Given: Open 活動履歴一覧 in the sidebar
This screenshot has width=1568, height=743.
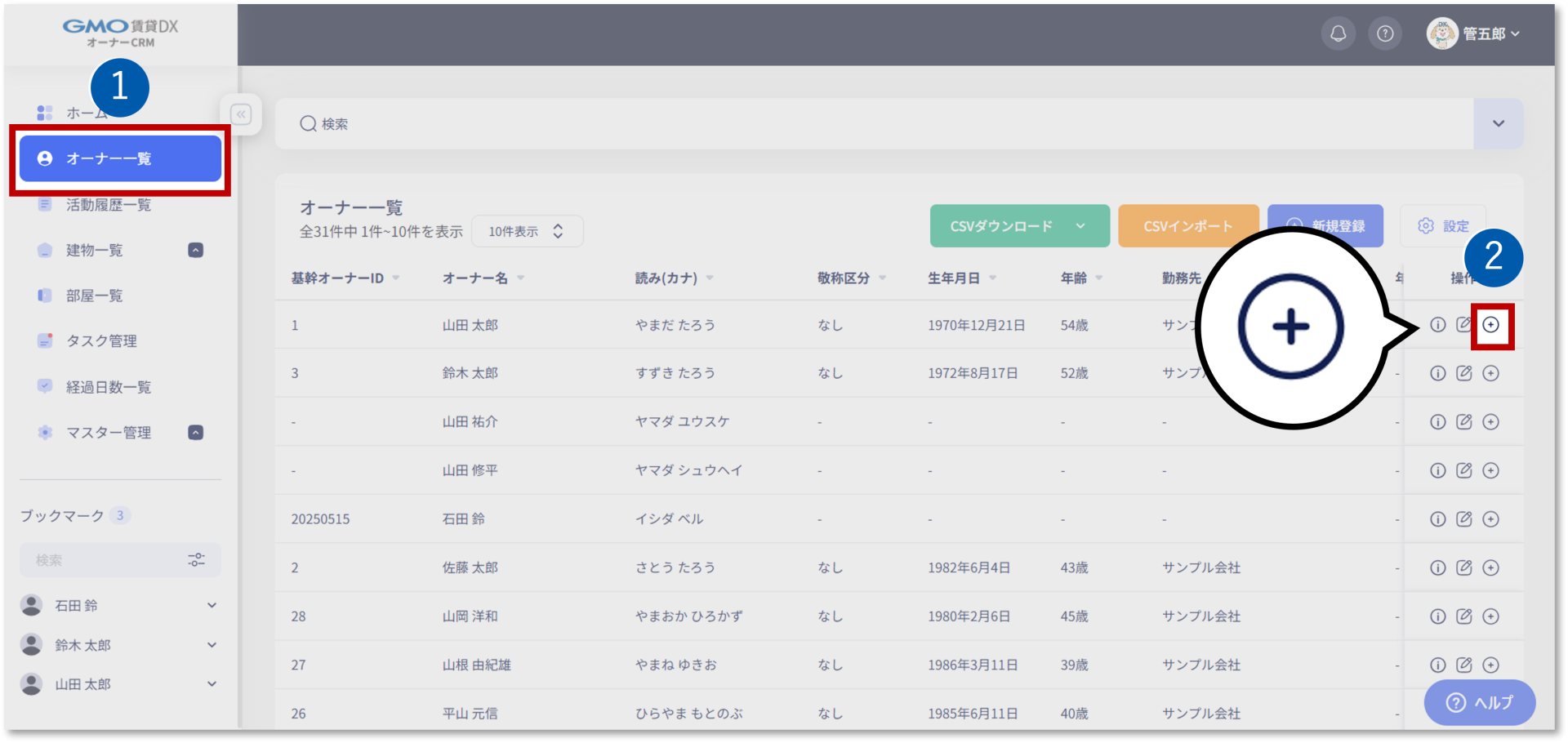Looking at the screenshot, I should [x=109, y=205].
